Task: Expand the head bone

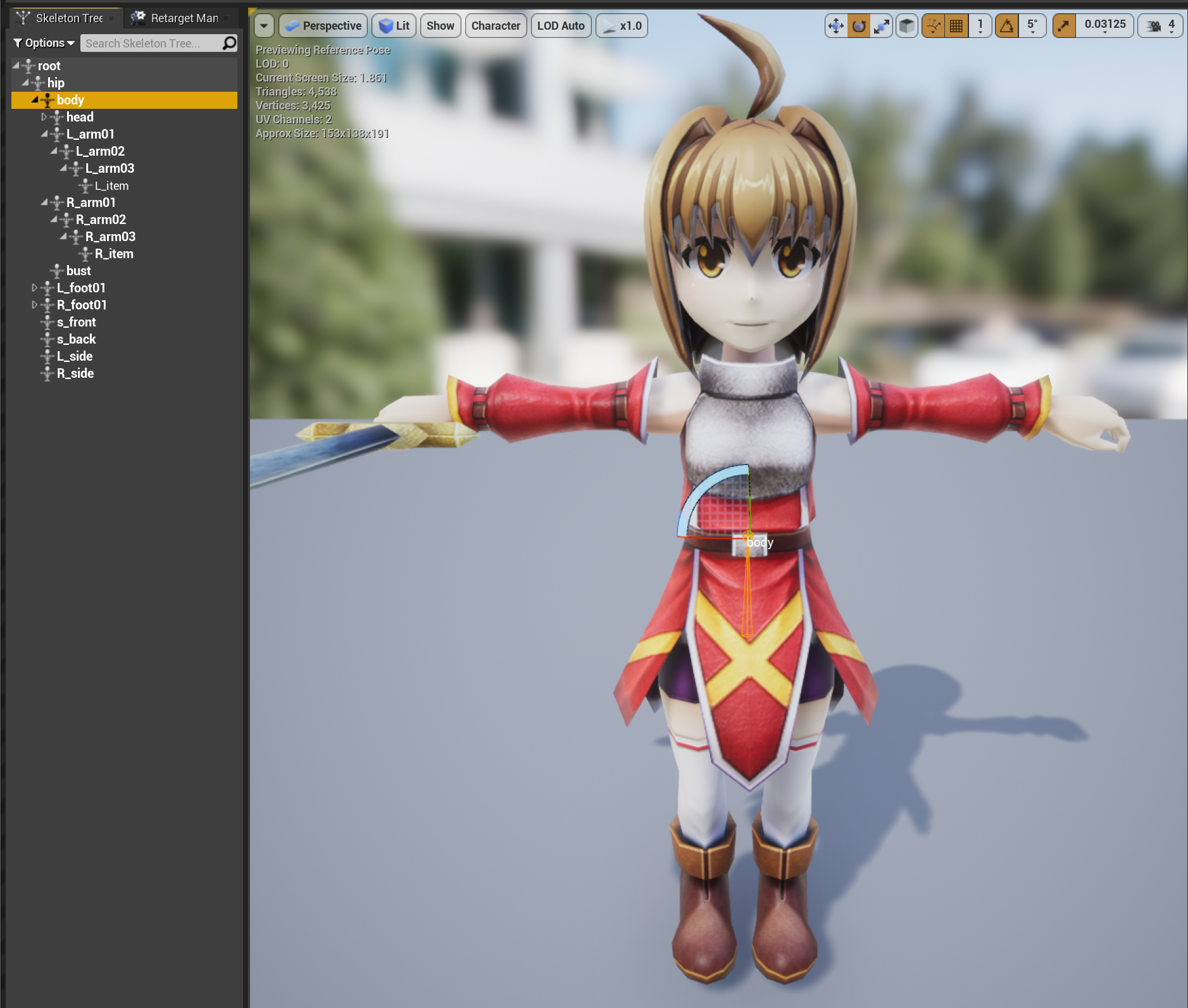Action: 44,116
